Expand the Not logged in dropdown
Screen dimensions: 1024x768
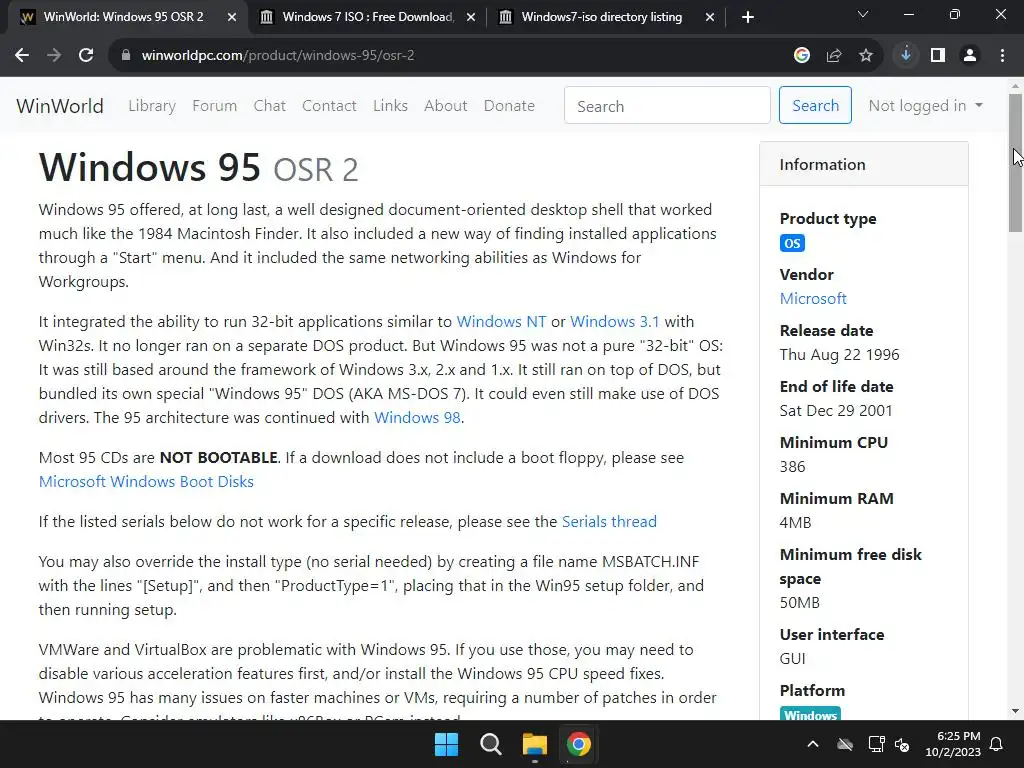925,106
